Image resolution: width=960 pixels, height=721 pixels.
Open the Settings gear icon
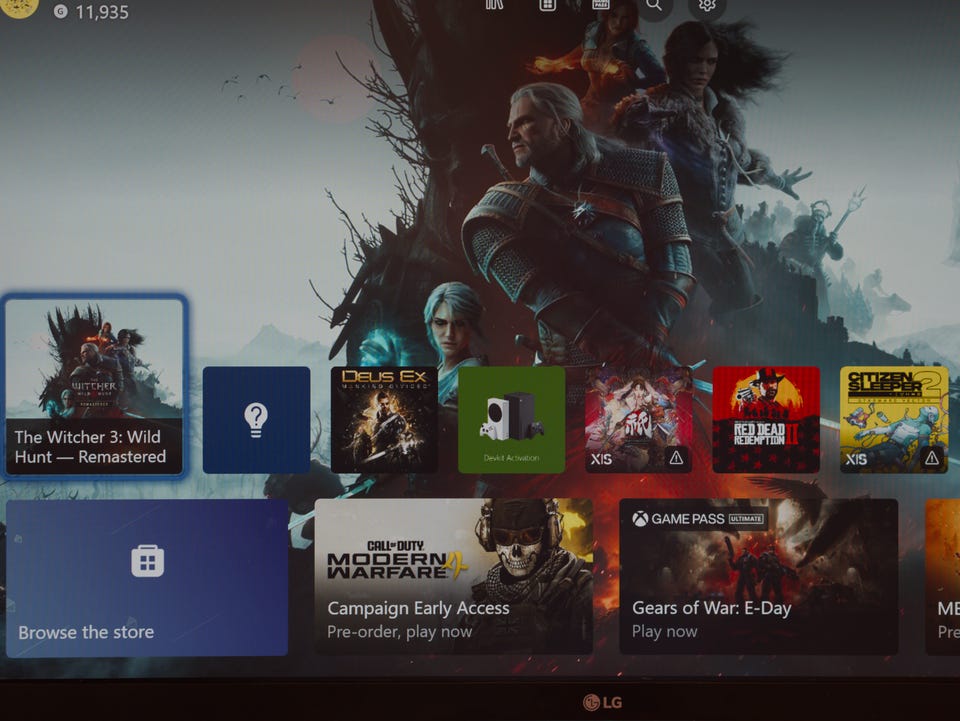tap(707, 6)
